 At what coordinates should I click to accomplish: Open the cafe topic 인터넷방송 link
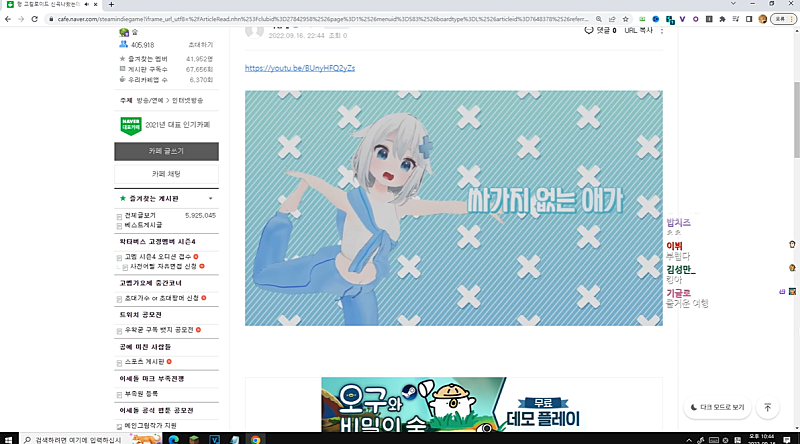[187, 101]
